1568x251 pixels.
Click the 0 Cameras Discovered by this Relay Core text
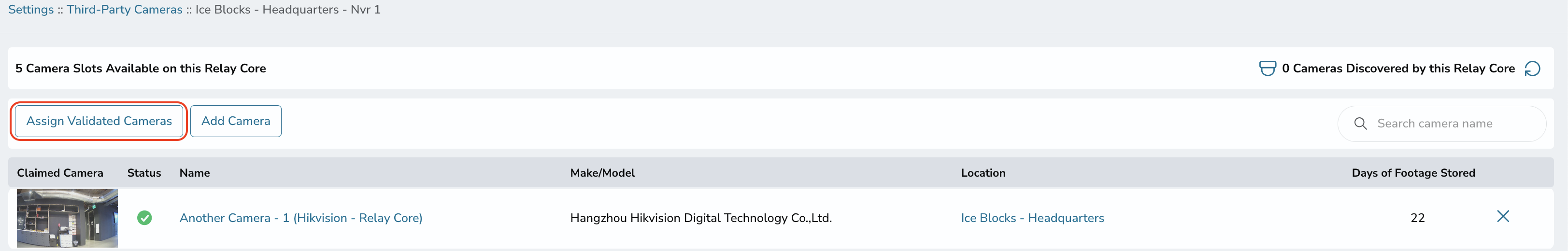tap(1398, 69)
